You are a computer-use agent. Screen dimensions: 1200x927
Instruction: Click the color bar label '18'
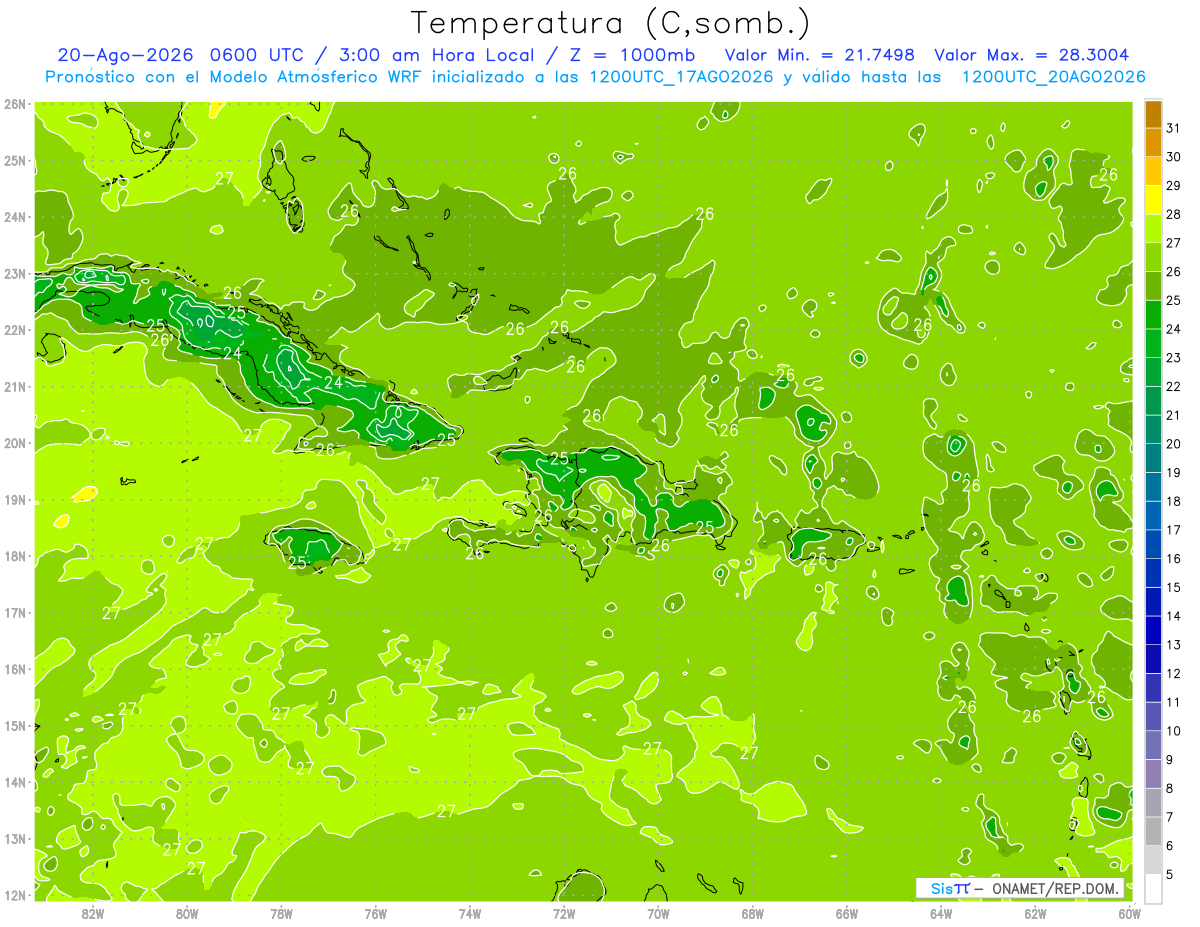point(1173,501)
